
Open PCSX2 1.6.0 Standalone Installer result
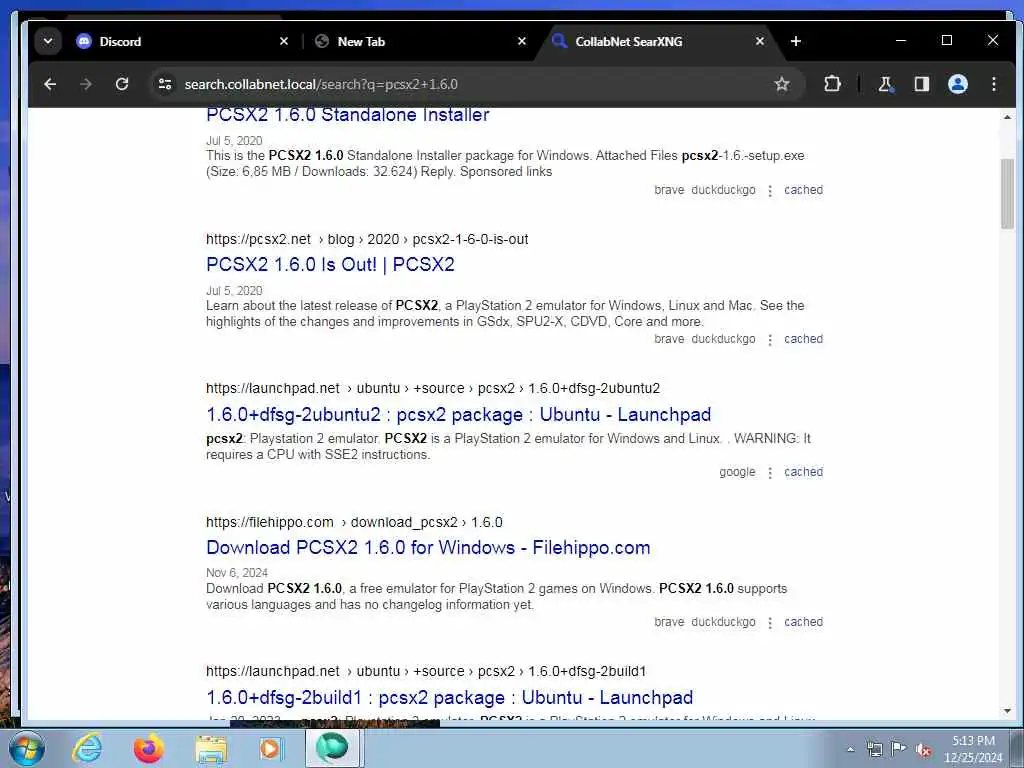[x=347, y=115]
